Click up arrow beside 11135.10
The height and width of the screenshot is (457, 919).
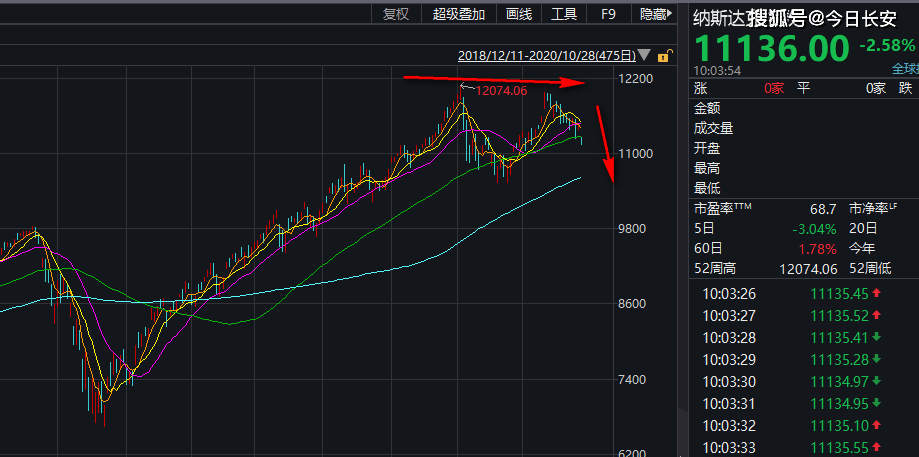877,425
